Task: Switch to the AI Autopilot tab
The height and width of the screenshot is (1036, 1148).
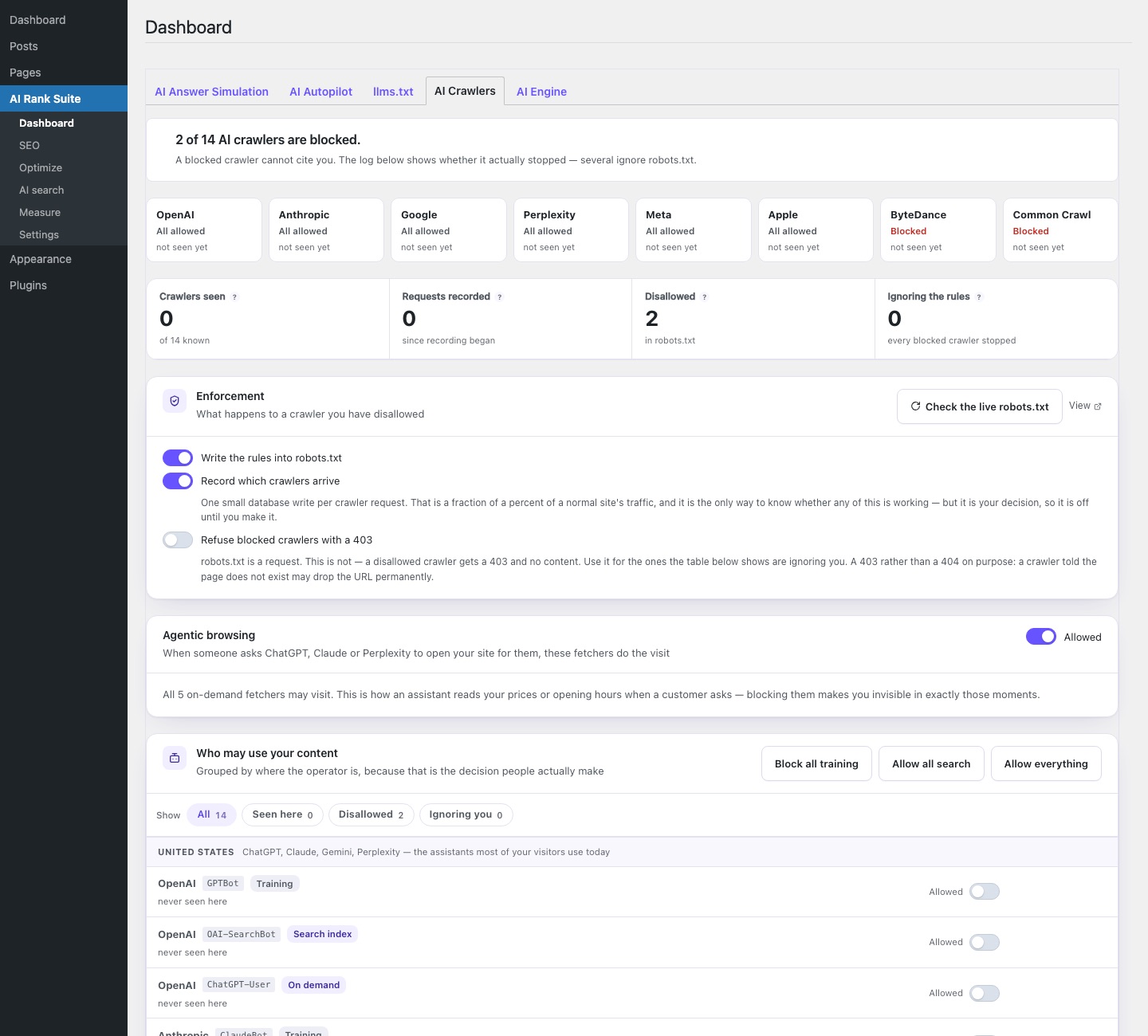Action: [x=321, y=92]
